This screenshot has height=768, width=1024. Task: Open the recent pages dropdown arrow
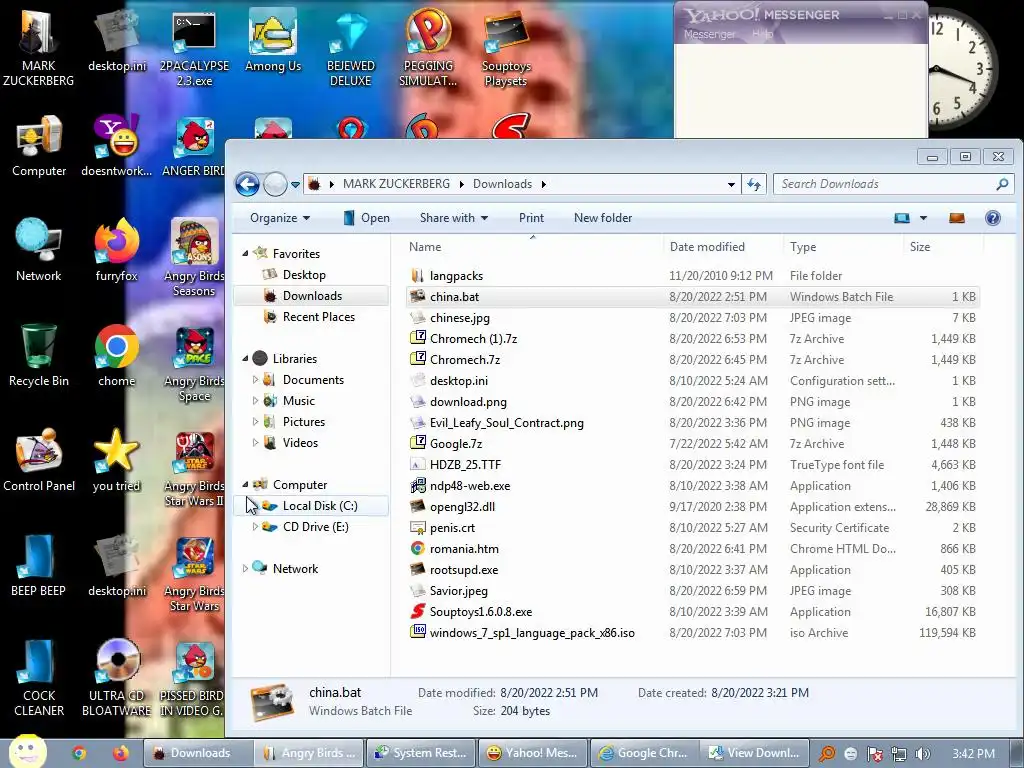tap(295, 185)
